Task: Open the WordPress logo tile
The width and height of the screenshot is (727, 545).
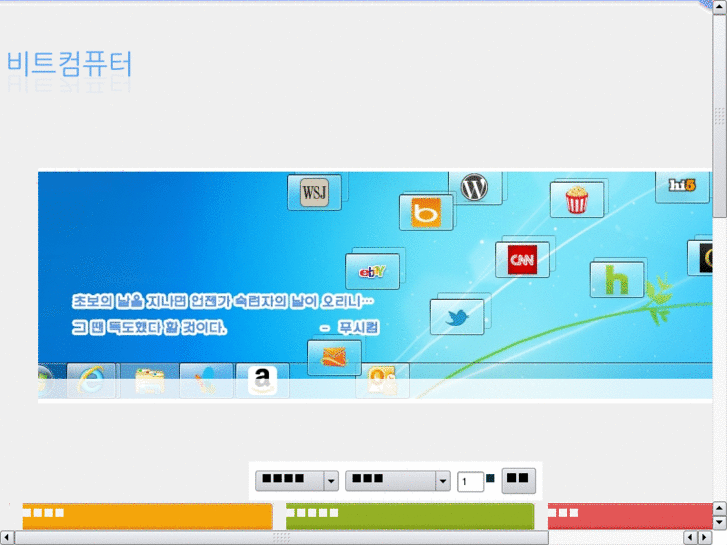Action: point(474,187)
